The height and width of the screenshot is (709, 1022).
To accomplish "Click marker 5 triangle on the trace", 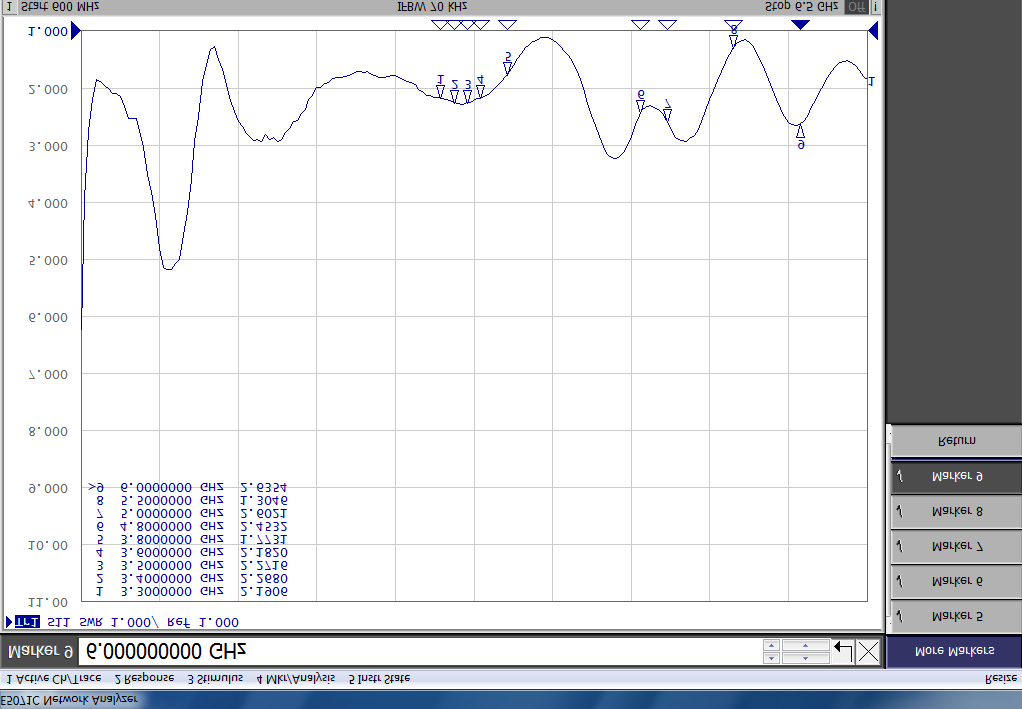I will 508,68.
